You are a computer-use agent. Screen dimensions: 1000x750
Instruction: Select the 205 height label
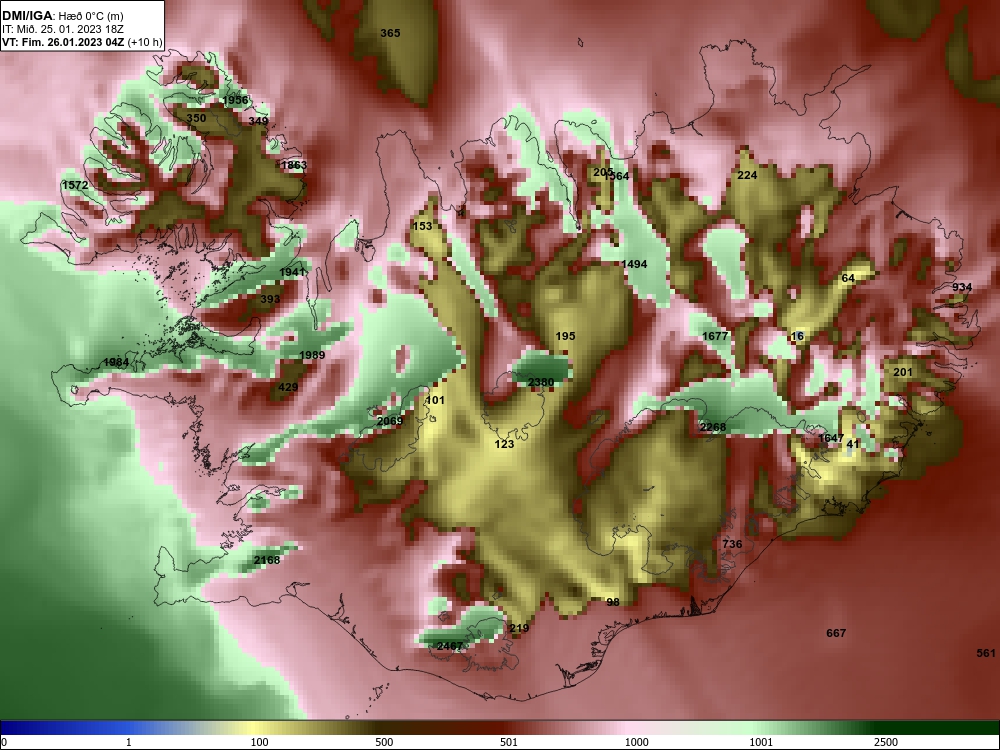(x=603, y=172)
